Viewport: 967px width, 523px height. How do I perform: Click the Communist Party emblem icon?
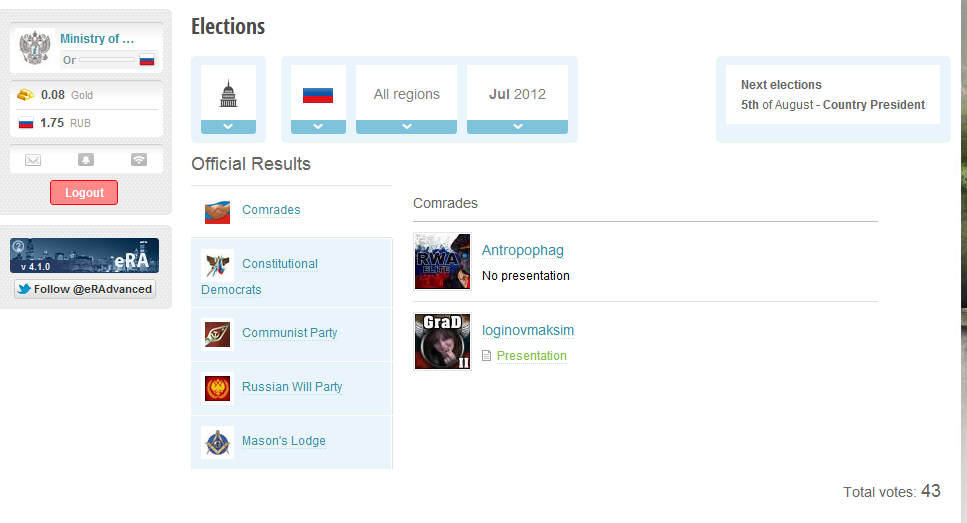[x=217, y=333]
